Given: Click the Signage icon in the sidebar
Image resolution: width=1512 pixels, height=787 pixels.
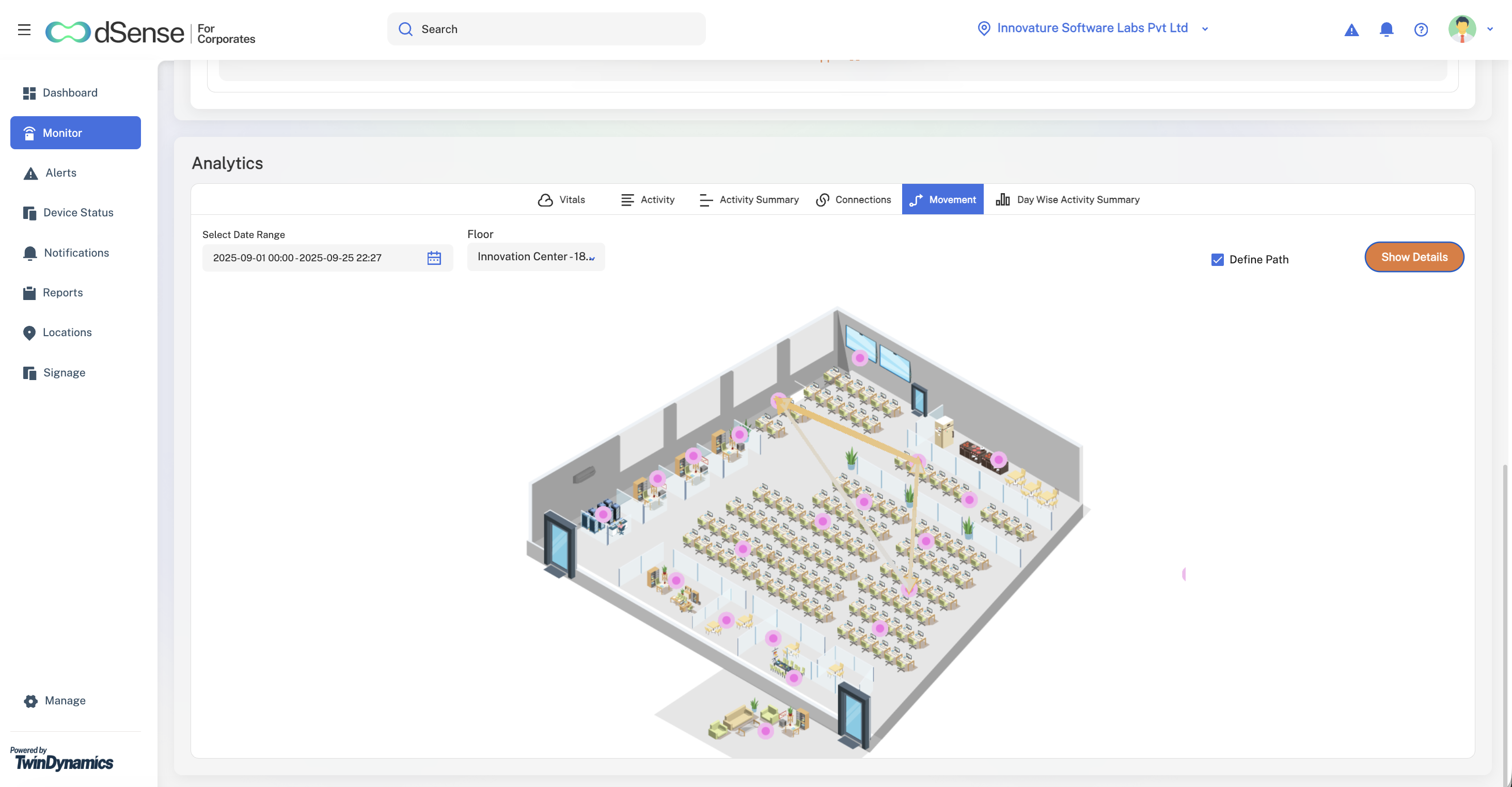Looking at the screenshot, I should coord(29,373).
